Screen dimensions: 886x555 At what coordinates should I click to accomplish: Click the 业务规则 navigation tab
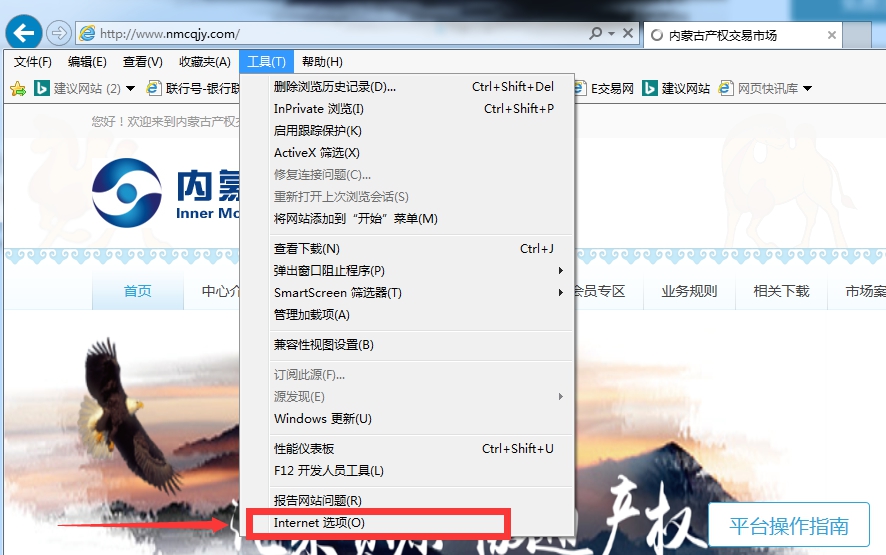pyautogui.click(x=689, y=291)
